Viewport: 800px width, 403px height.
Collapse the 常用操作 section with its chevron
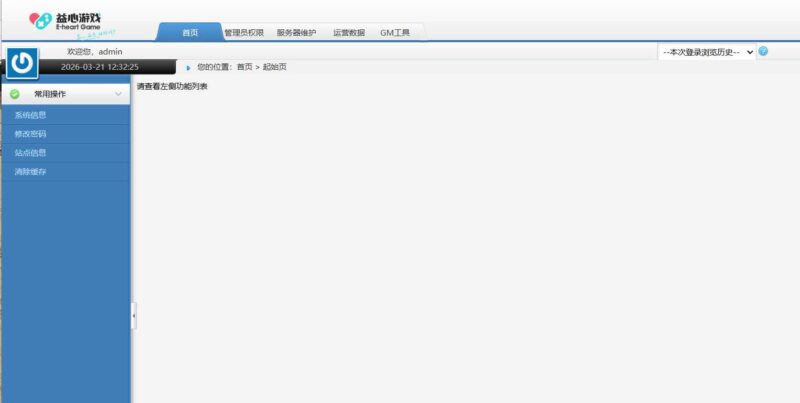pos(118,94)
